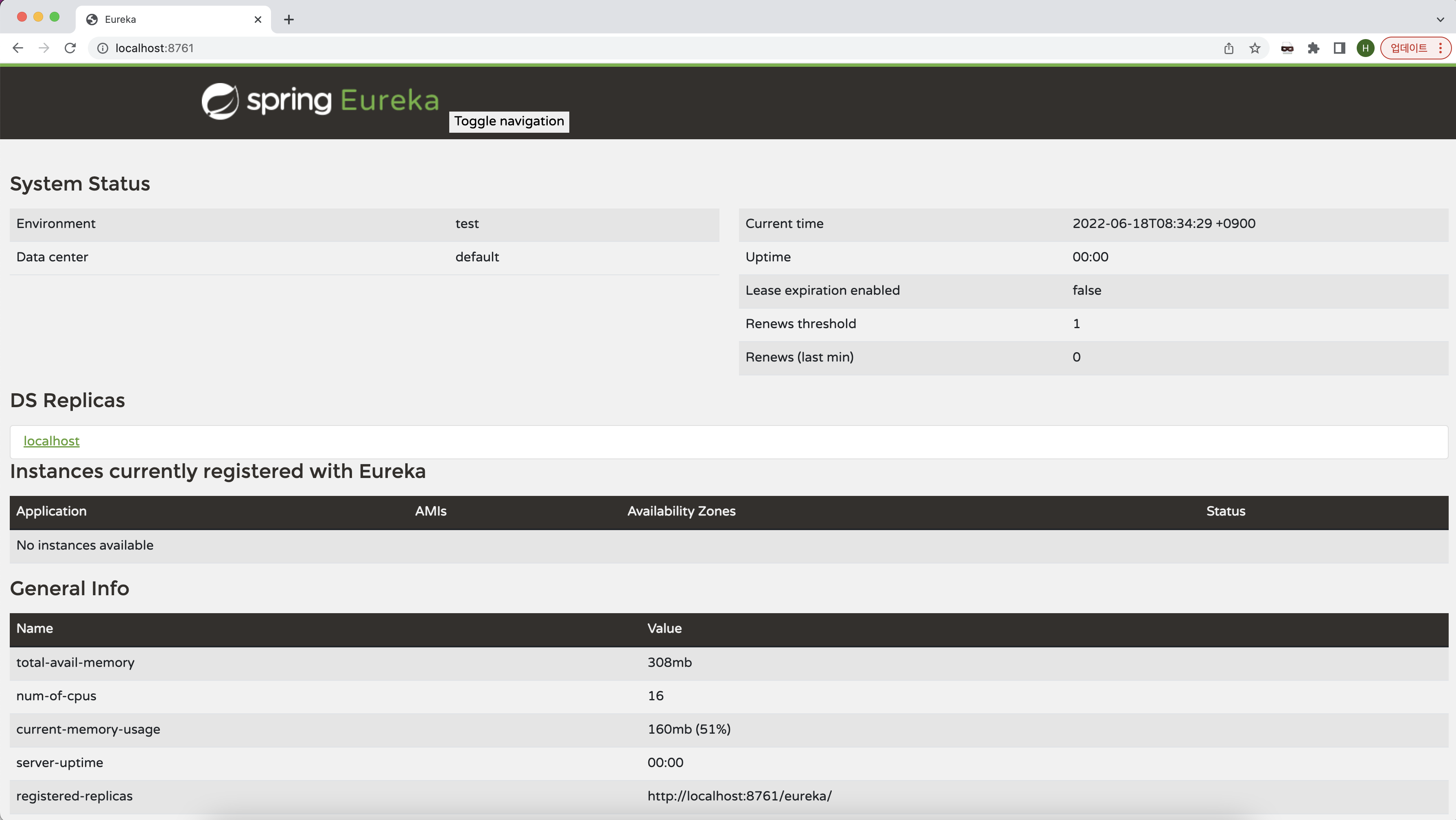
Task: Toggle the browser side panel icon
Action: (x=1339, y=48)
